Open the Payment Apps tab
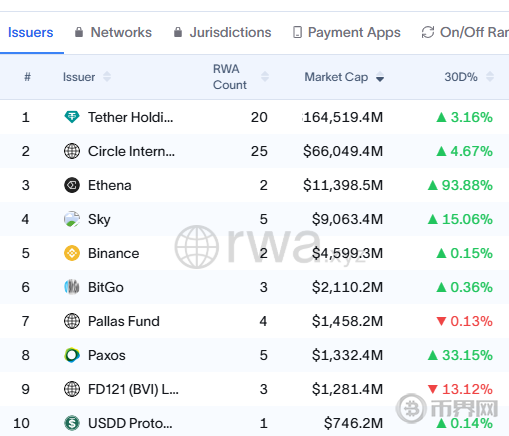Image resolution: width=509 pixels, height=436 pixels. pyautogui.click(x=354, y=33)
